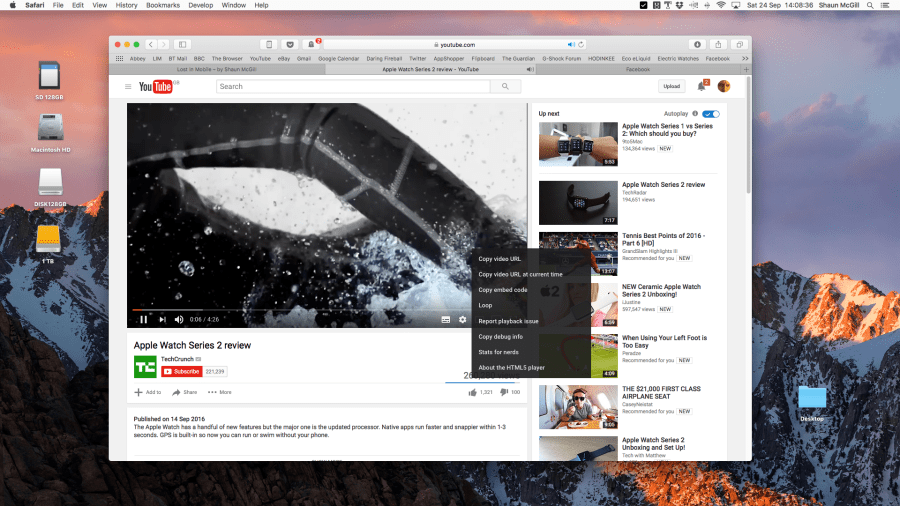This screenshot has height=506, width=900.
Task: Click the Upload button
Action: [x=672, y=87]
